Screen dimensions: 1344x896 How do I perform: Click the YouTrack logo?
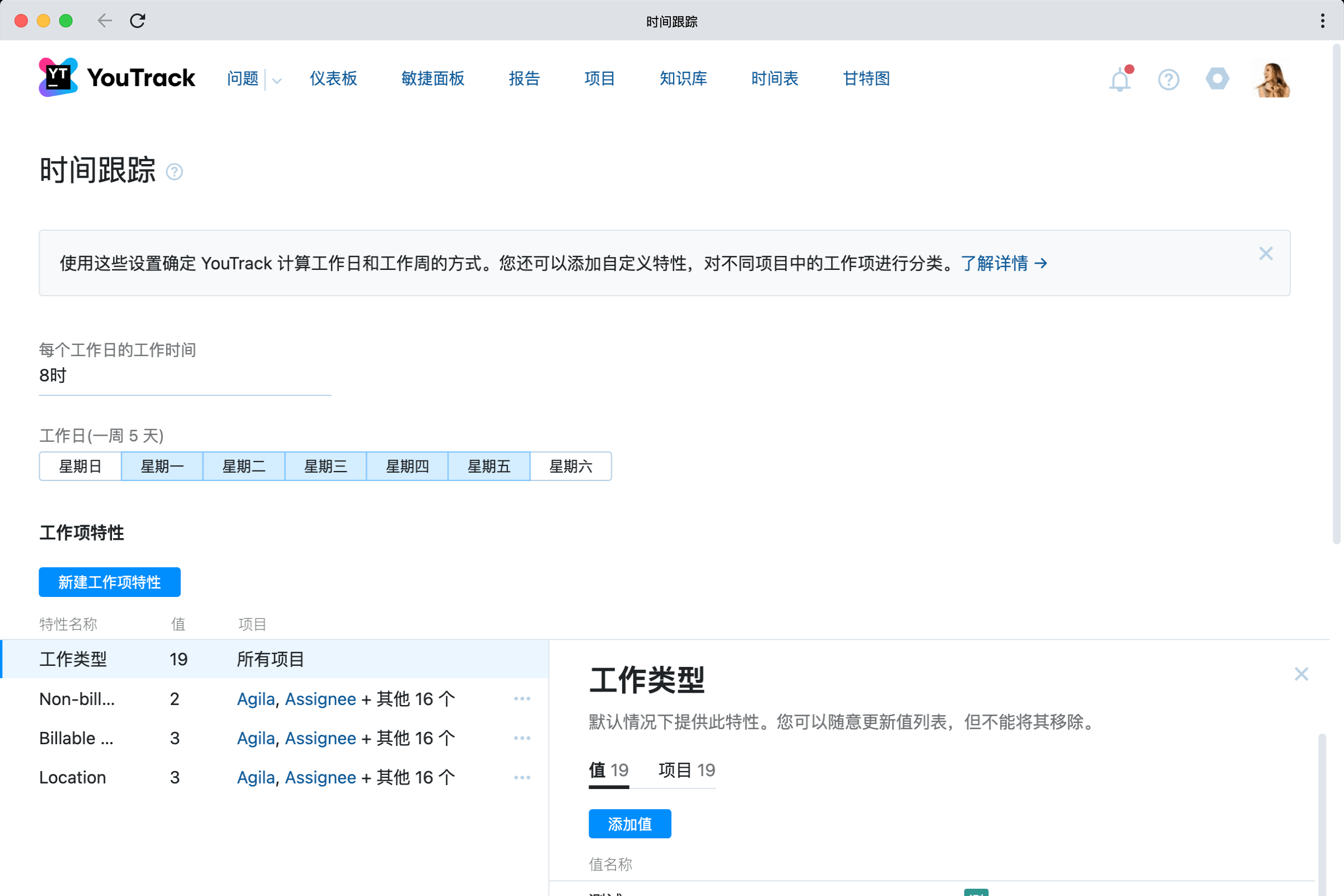[116, 78]
